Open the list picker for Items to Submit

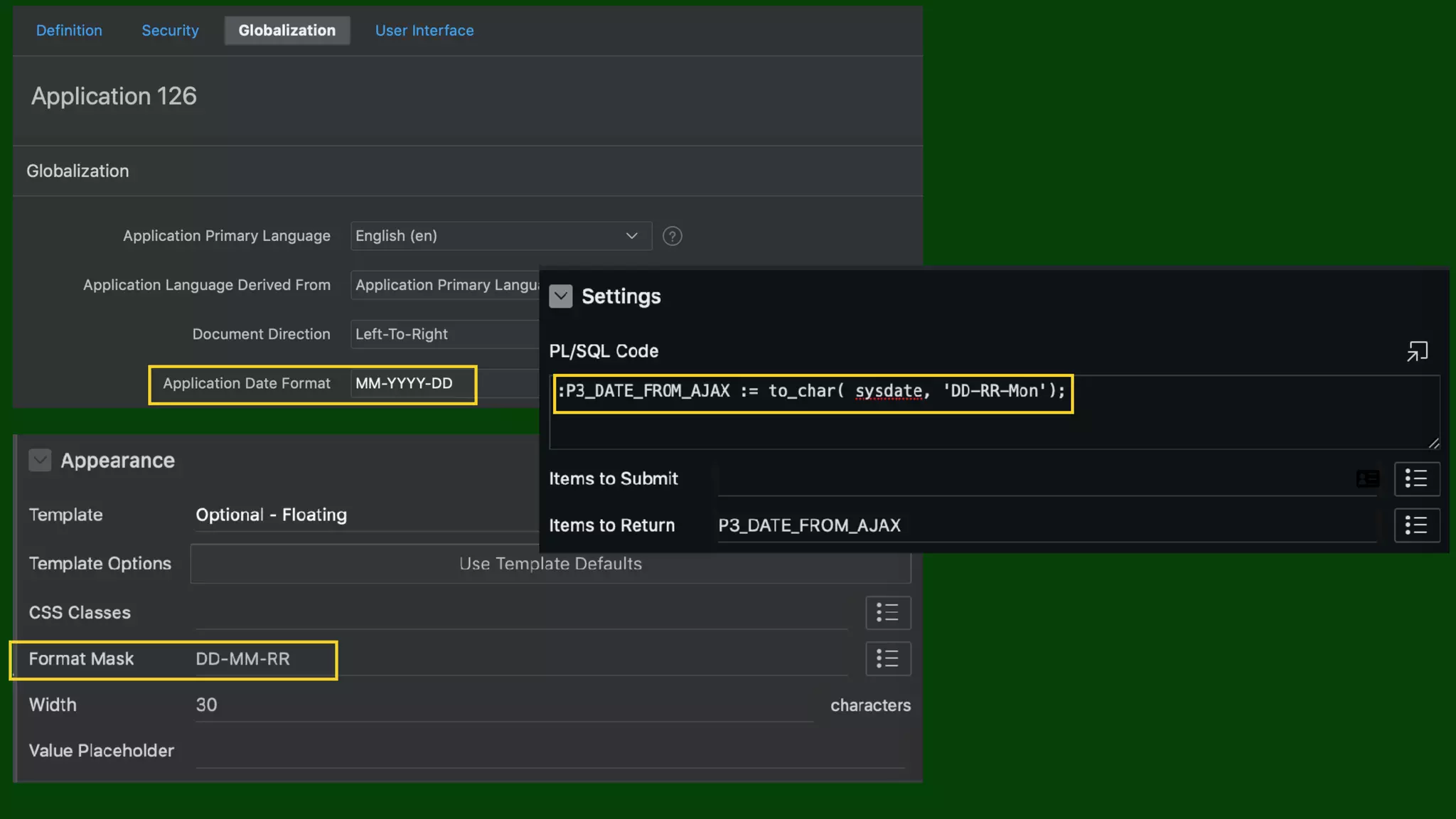click(x=1416, y=478)
